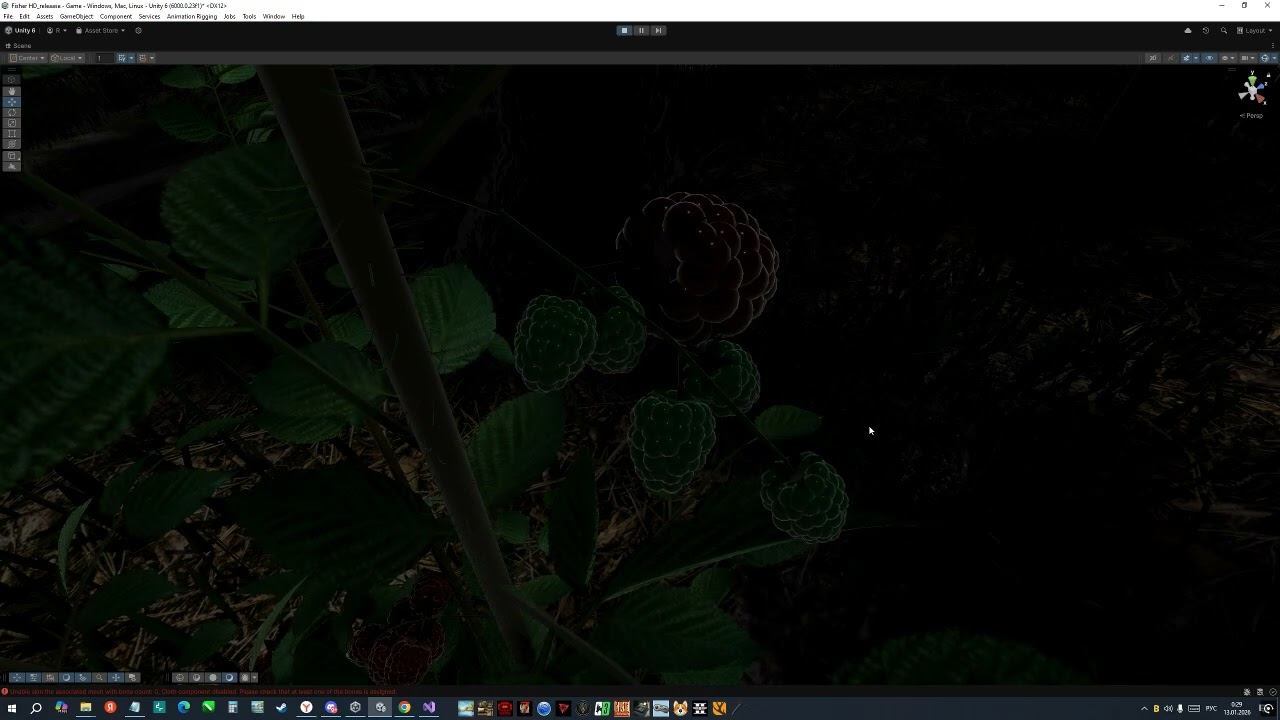Expand hidden system tray icons
Image resolution: width=1280 pixels, height=720 pixels.
pyautogui.click(x=1144, y=708)
